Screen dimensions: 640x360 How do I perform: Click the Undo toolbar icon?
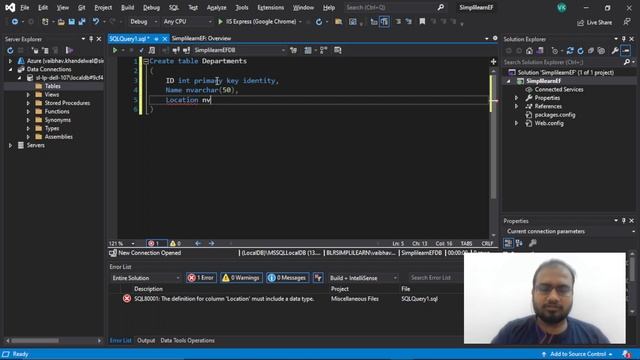click(96, 22)
